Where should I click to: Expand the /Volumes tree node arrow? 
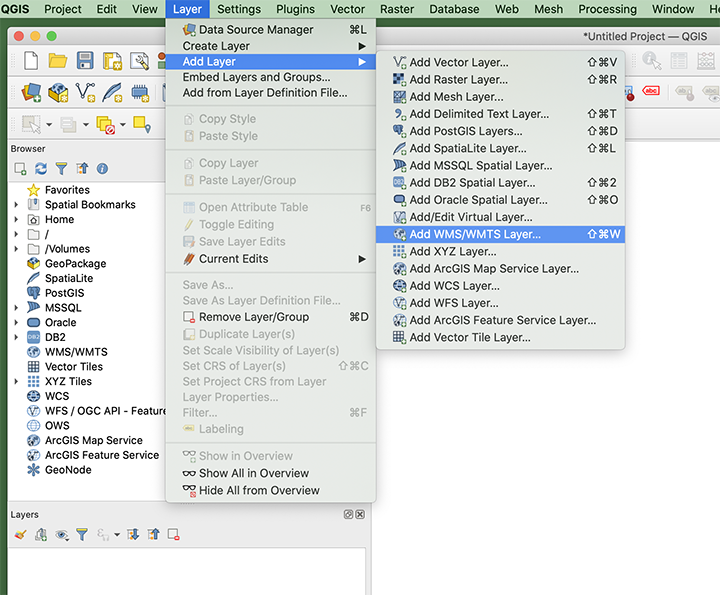16,249
